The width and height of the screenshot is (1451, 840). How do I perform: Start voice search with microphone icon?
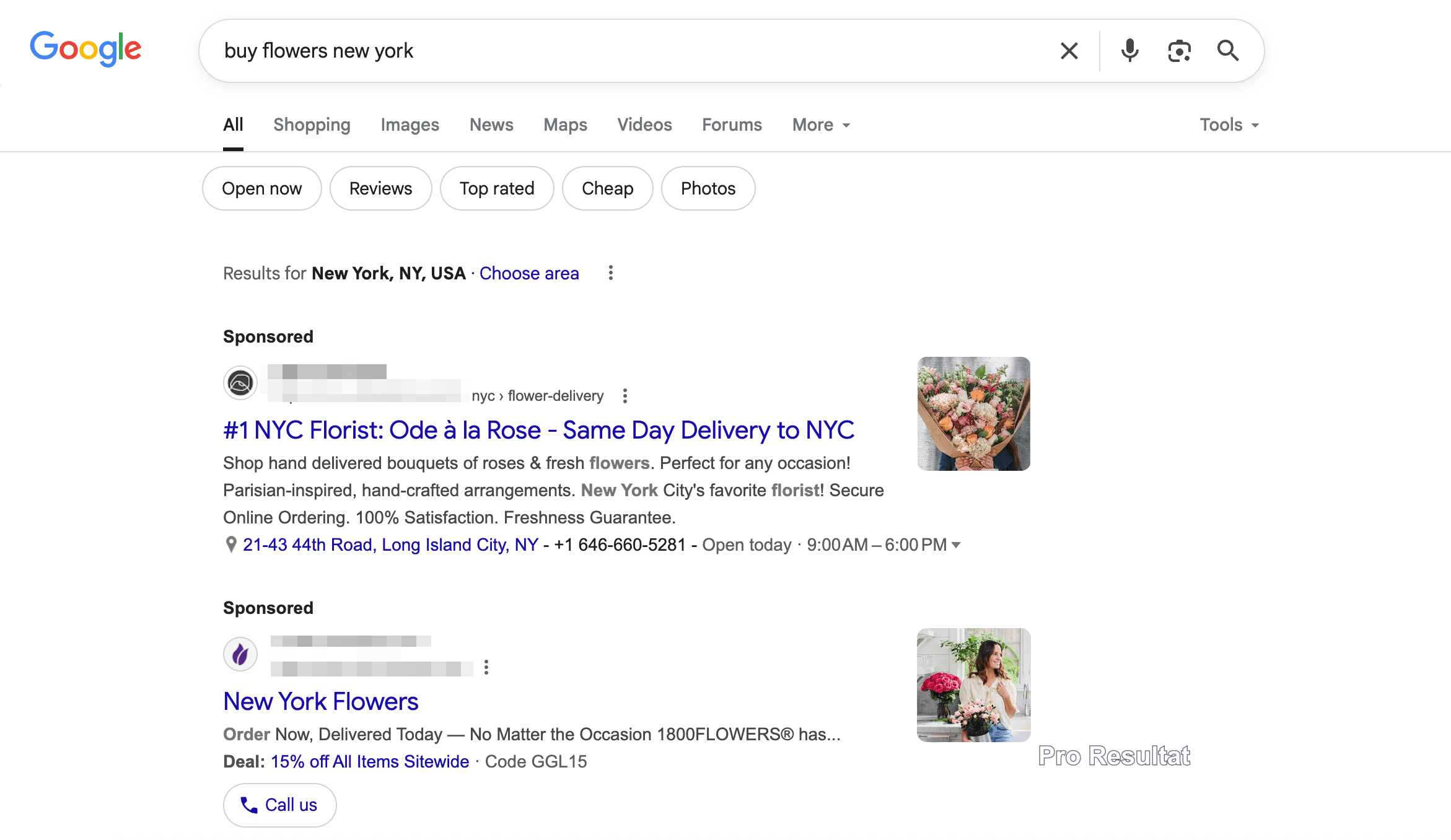click(1129, 51)
